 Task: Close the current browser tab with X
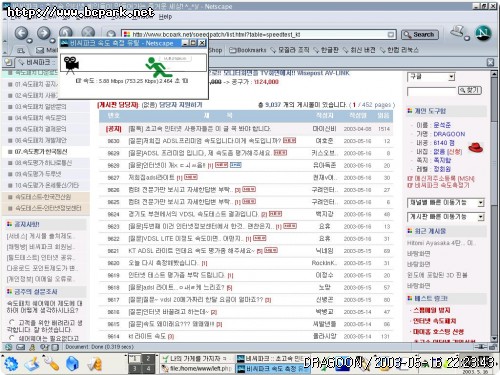click(490, 62)
